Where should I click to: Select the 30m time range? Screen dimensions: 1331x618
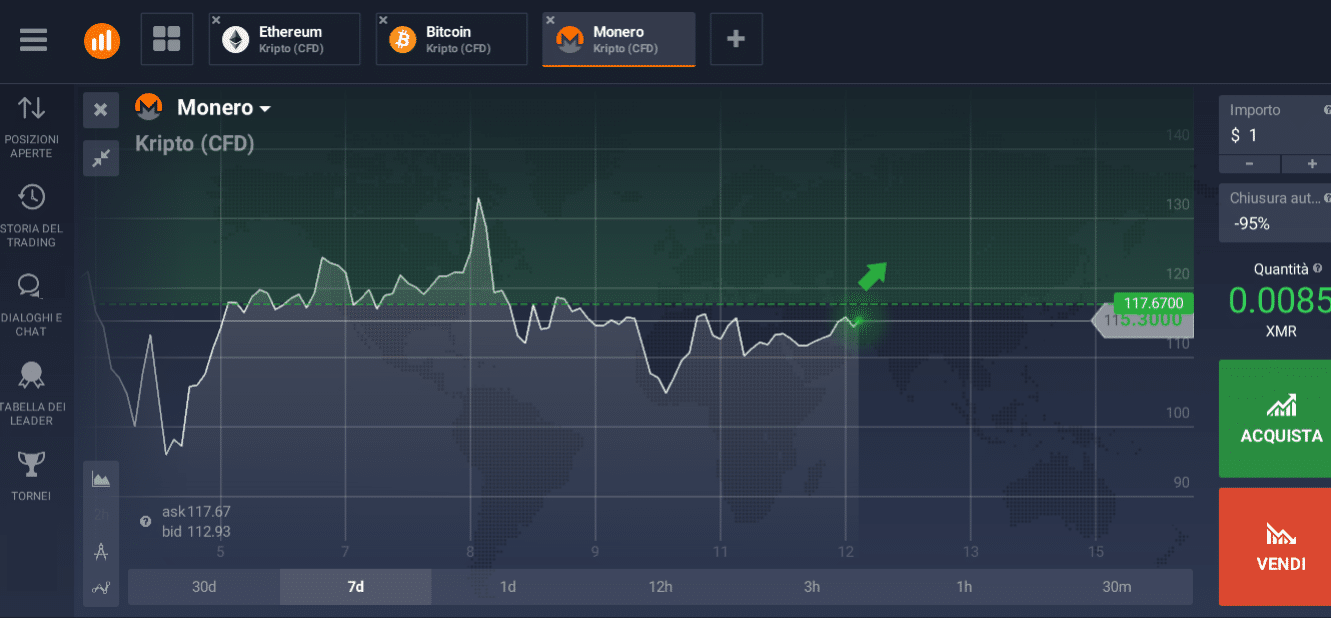click(x=1116, y=587)
